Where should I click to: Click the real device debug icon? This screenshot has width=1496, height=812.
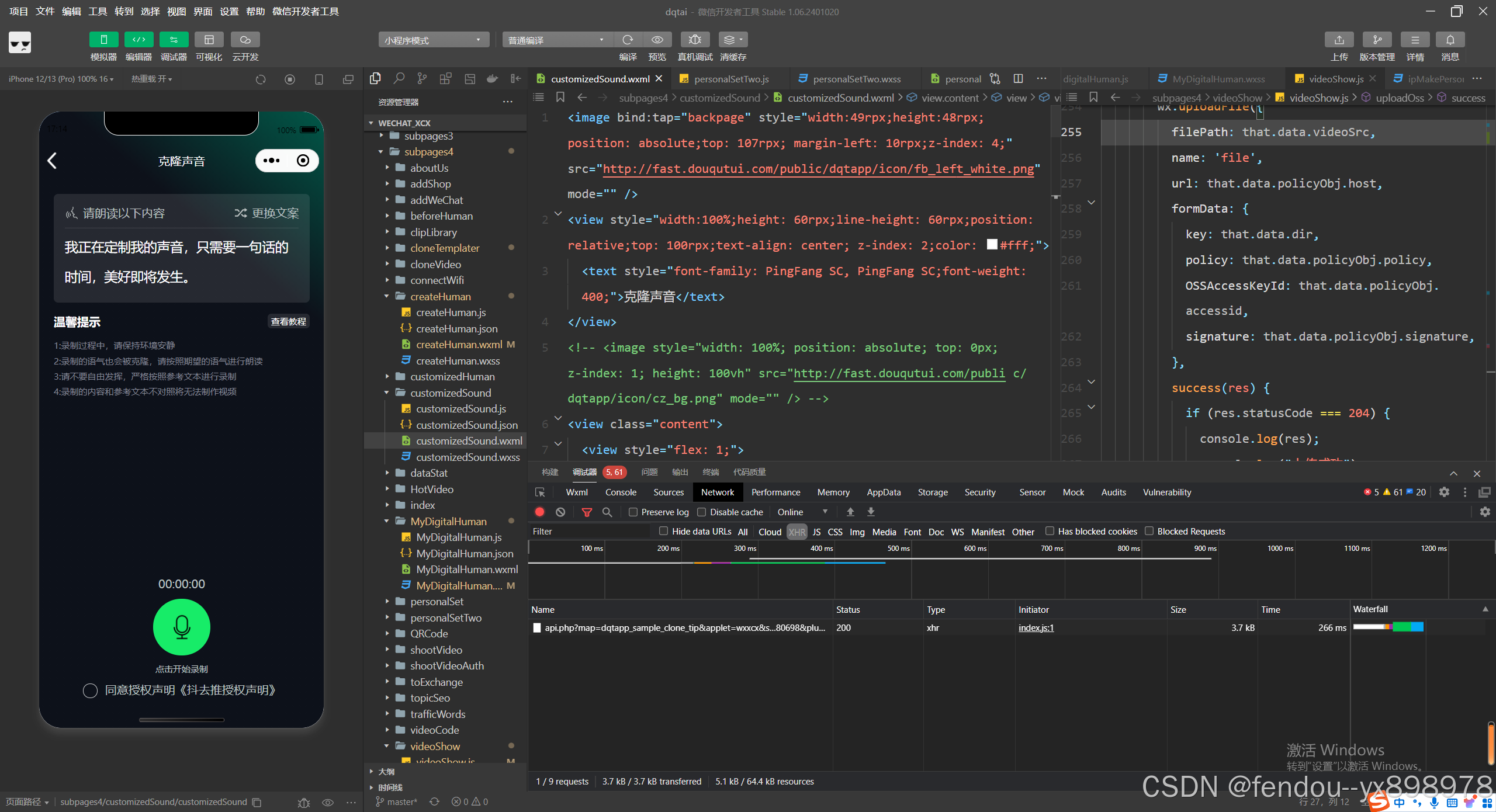tap(694, 40)
